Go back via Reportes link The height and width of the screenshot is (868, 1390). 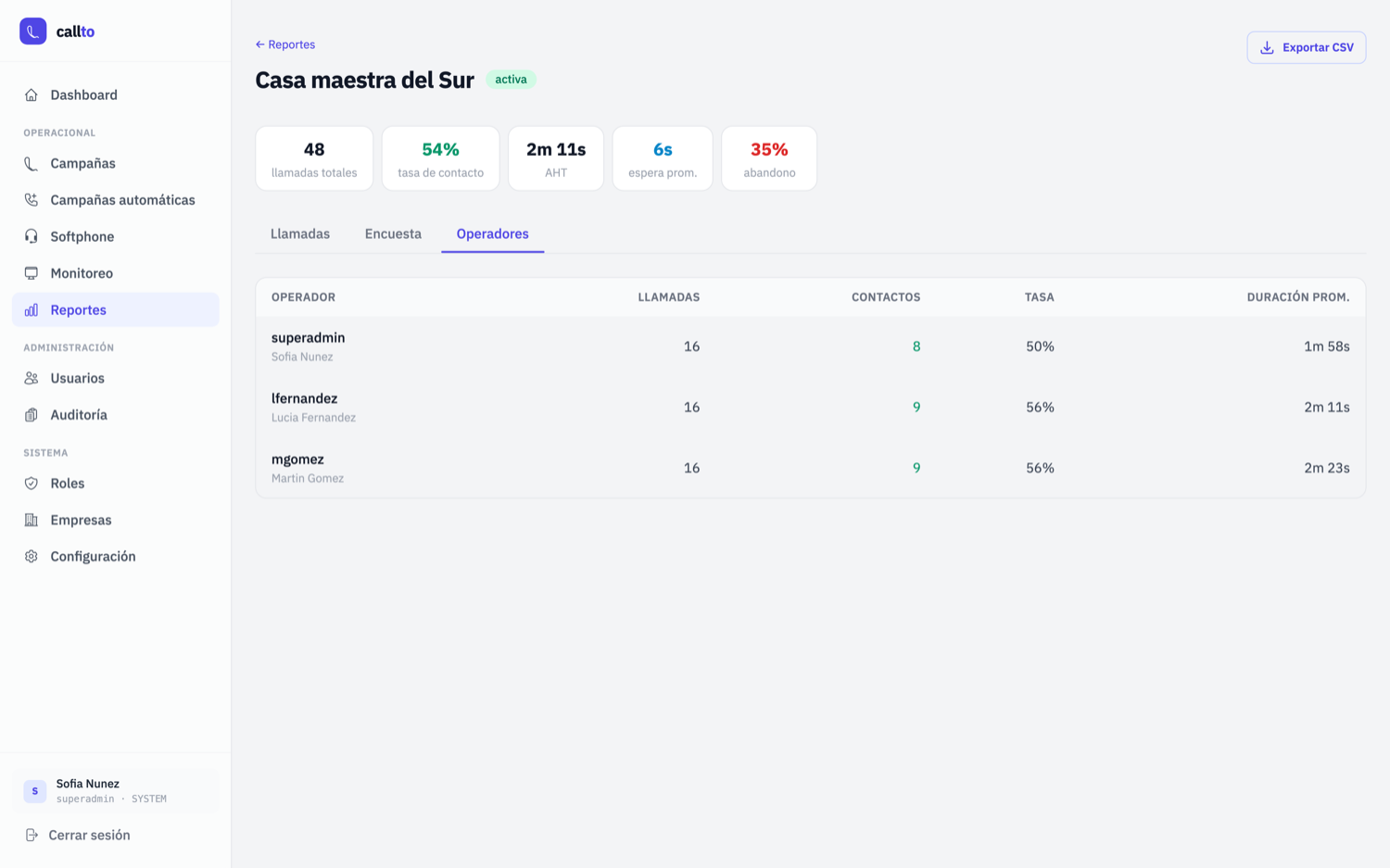pos(285,44)
